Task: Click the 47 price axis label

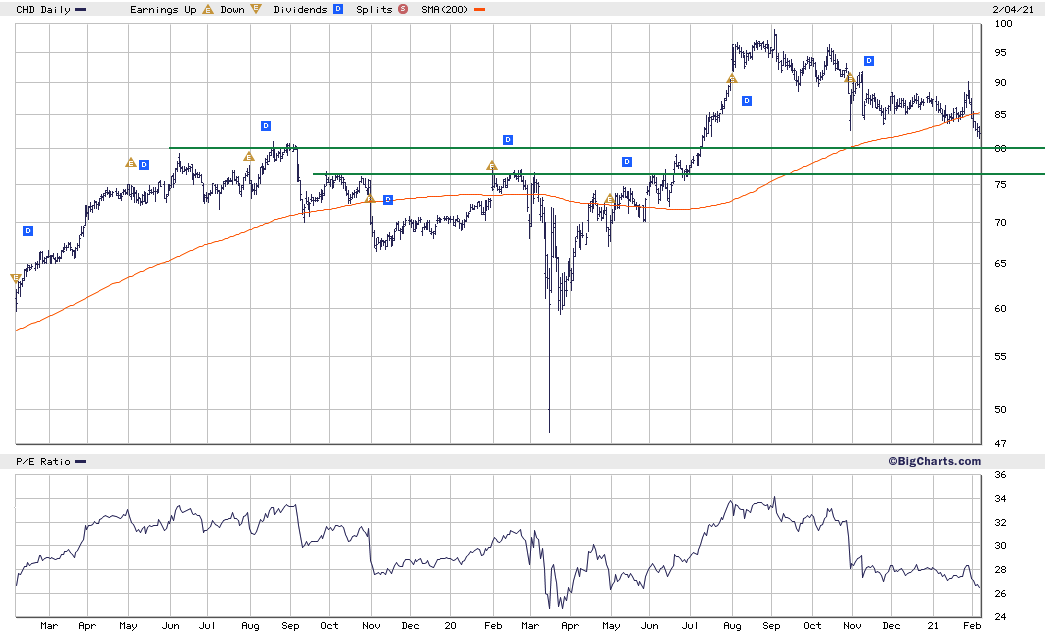Action: click(x=1000, y=443)
